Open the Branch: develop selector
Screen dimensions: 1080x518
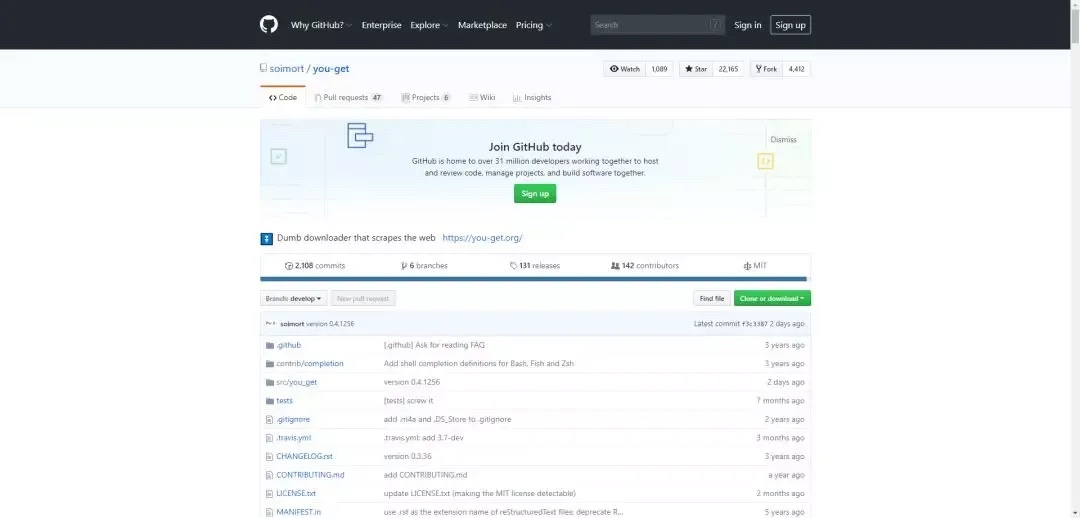293,299
